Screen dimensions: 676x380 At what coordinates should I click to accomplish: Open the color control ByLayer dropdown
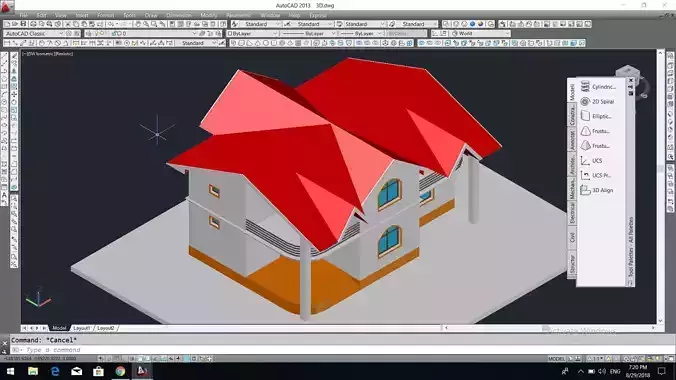click(253, 33)
